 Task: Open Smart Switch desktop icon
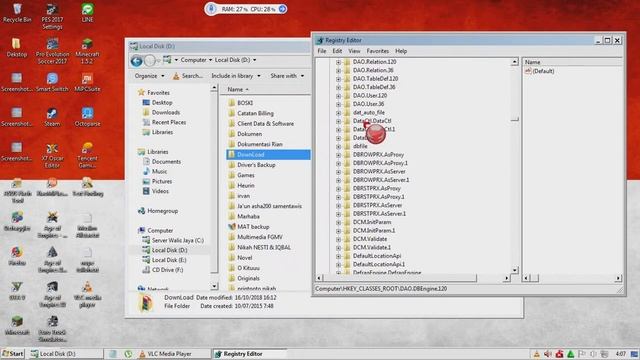[x=52, y=82]
